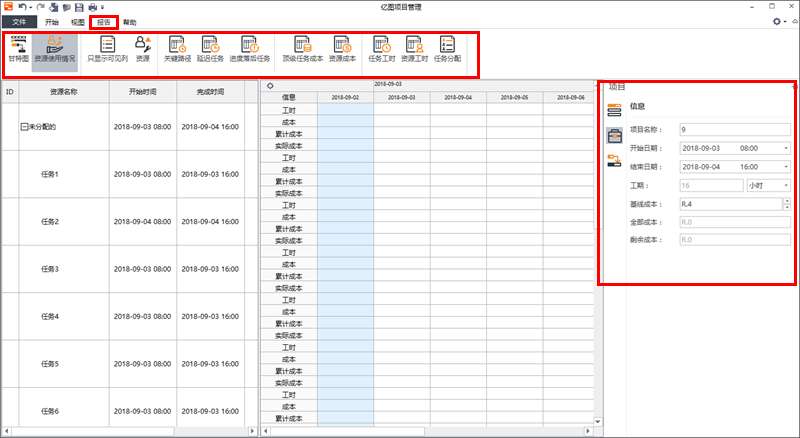Click the 完成时间 column header
The image size is (800, 438).
pos(210,92)
